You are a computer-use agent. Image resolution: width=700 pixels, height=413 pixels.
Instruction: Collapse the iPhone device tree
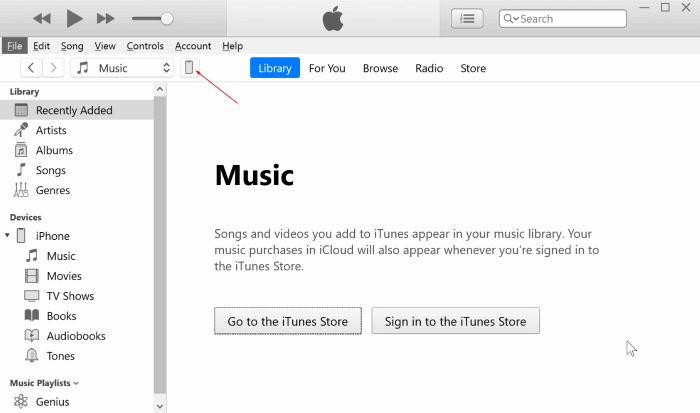pos(8,236)
